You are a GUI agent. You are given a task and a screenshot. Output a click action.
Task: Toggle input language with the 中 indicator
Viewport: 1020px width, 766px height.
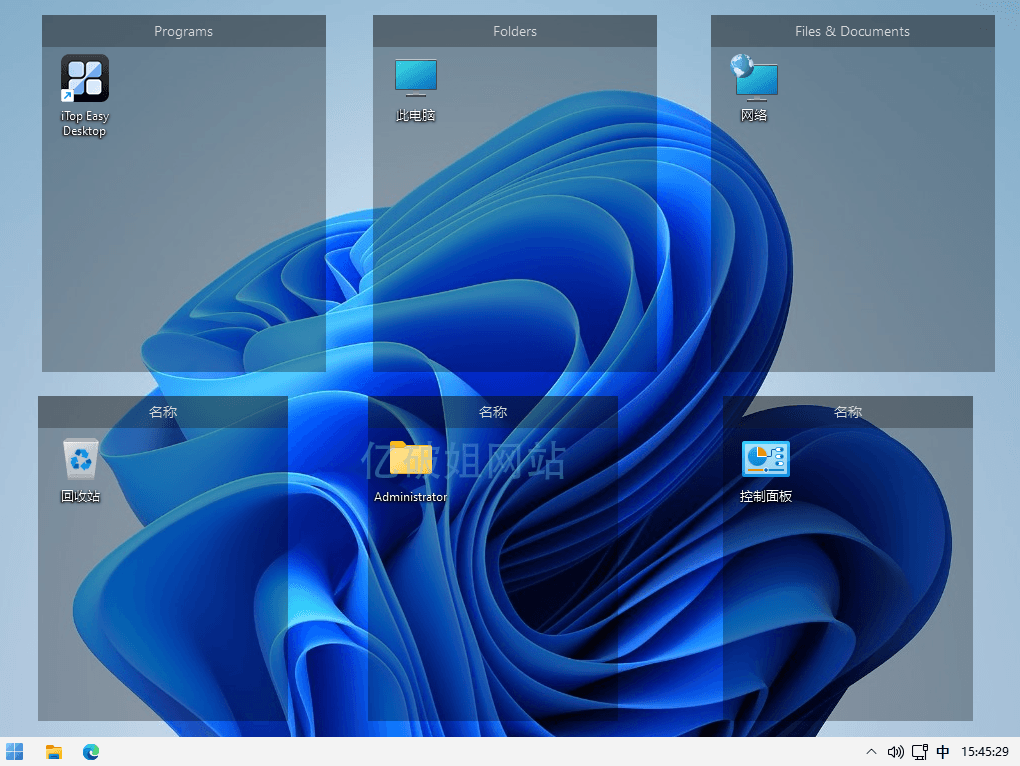[x=943, y=751]
